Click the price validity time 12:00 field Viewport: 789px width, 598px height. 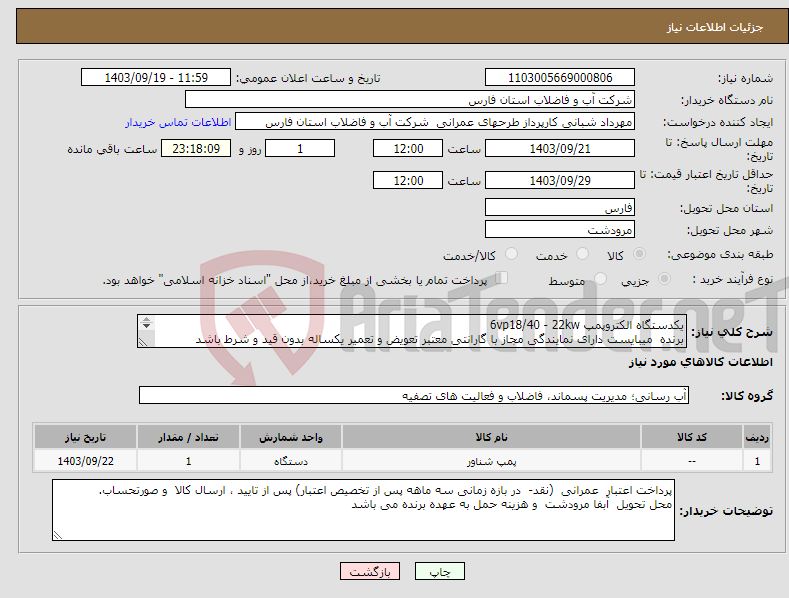408,180
